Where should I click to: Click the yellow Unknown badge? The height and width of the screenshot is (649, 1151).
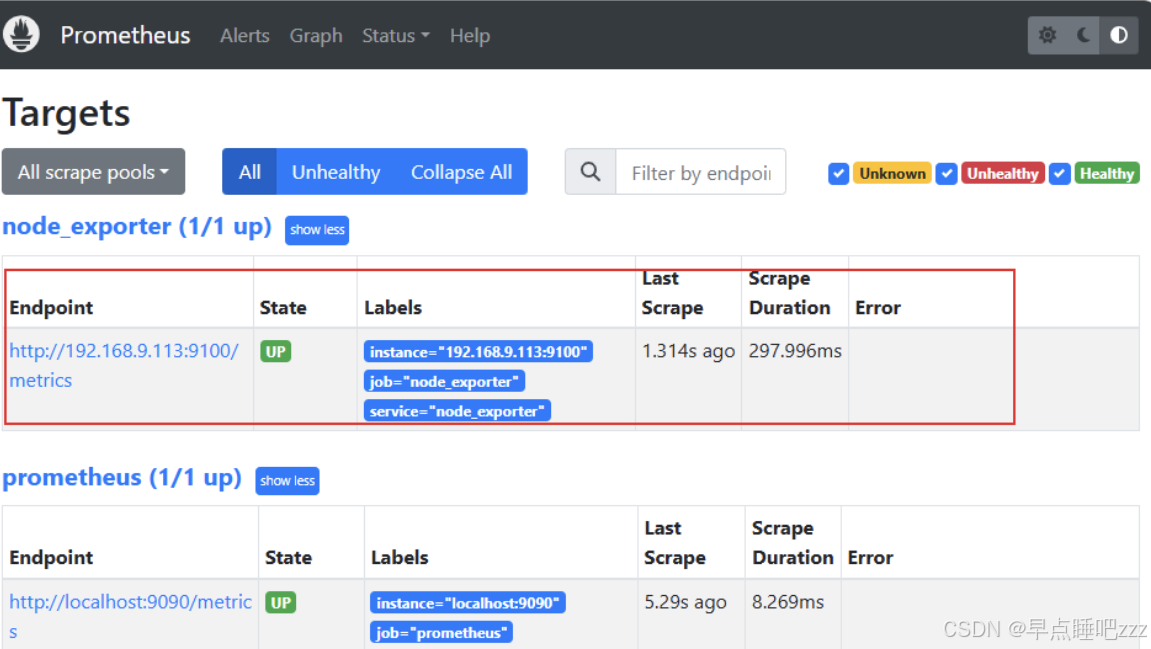892,173
